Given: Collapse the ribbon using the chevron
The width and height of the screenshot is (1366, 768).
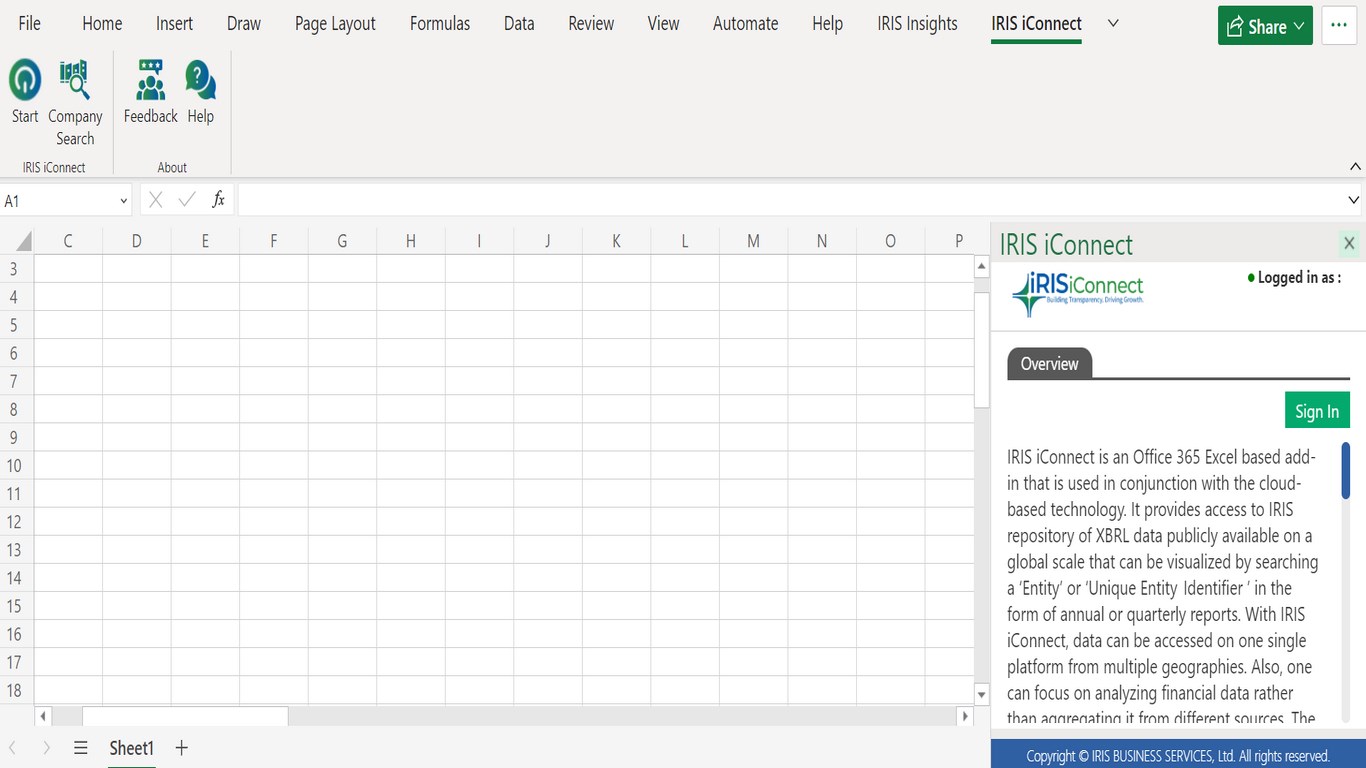Looking at the screenshot, I should coord(1356,167).
